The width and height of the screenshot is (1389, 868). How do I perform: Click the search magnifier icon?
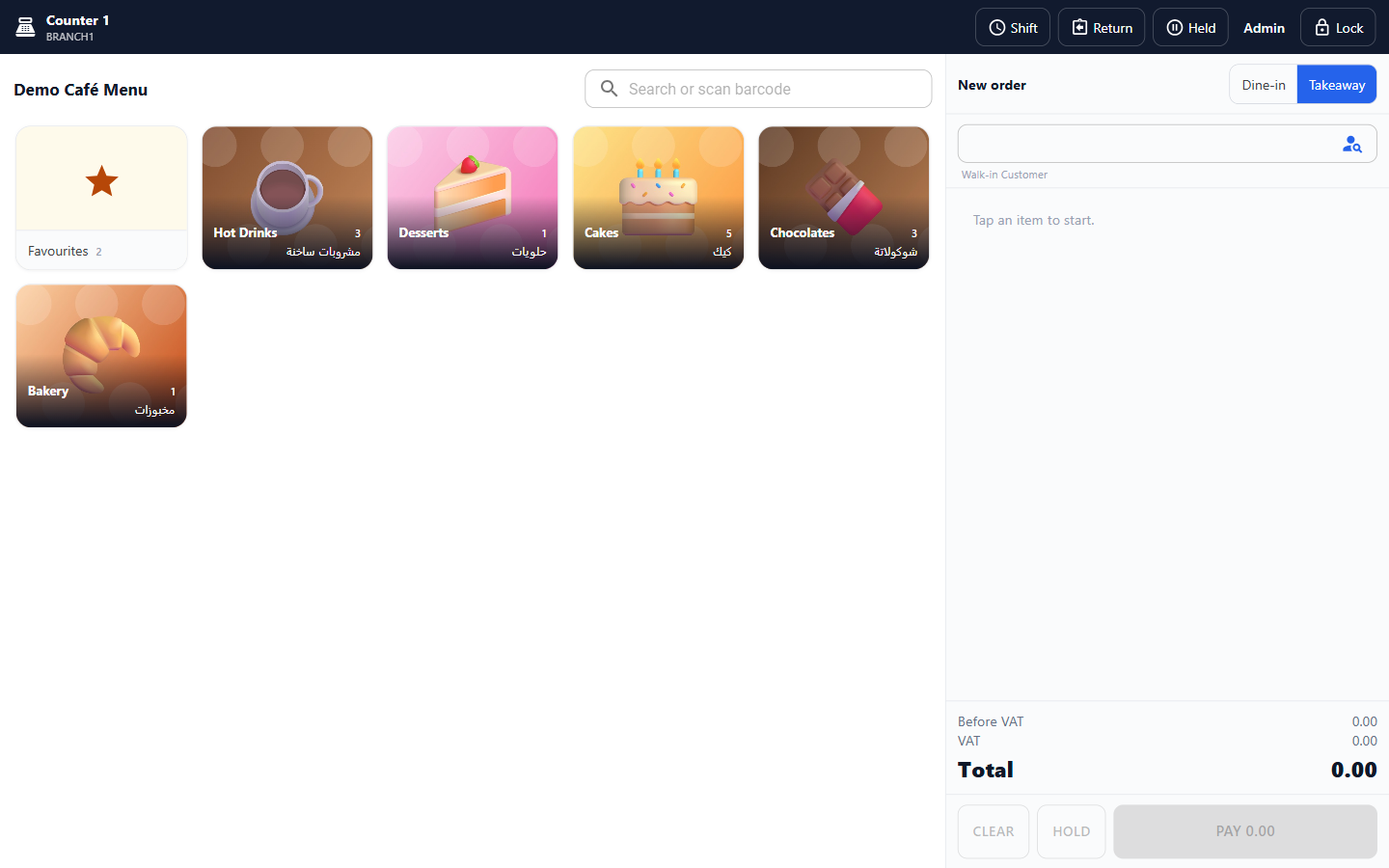click(x=609, y=89)
